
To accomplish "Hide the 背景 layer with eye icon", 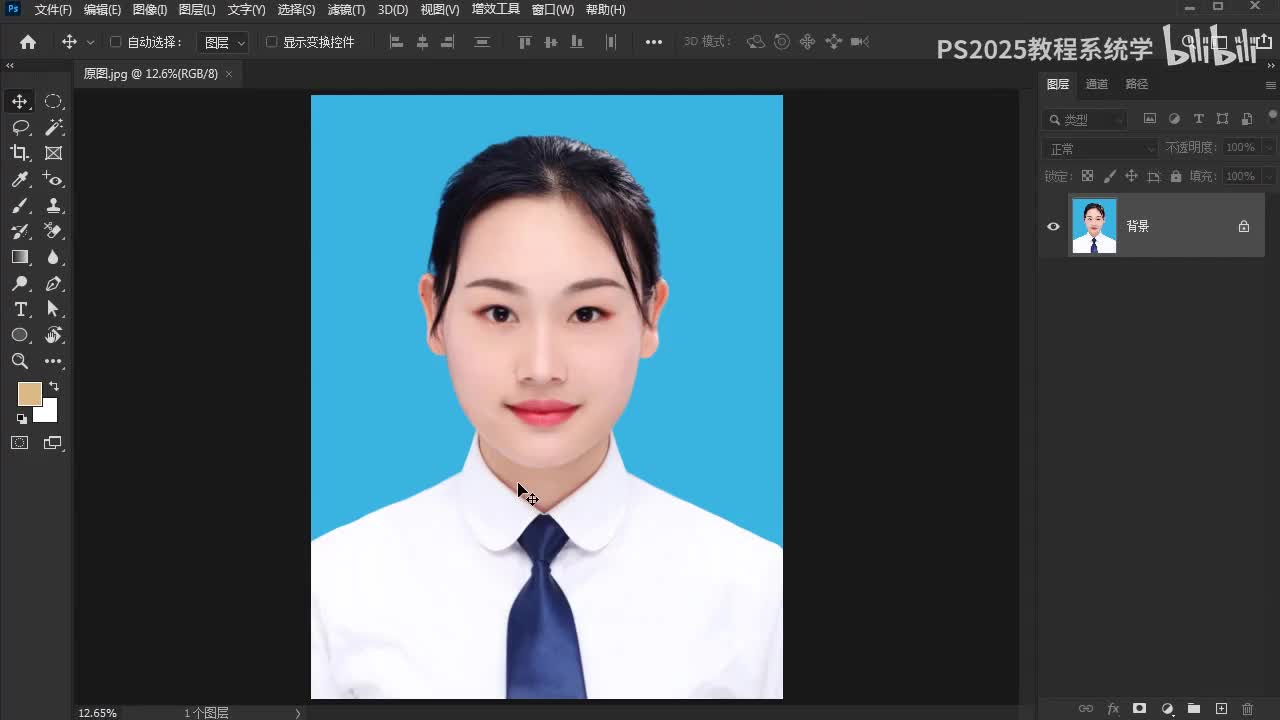I will point(1053,226).
